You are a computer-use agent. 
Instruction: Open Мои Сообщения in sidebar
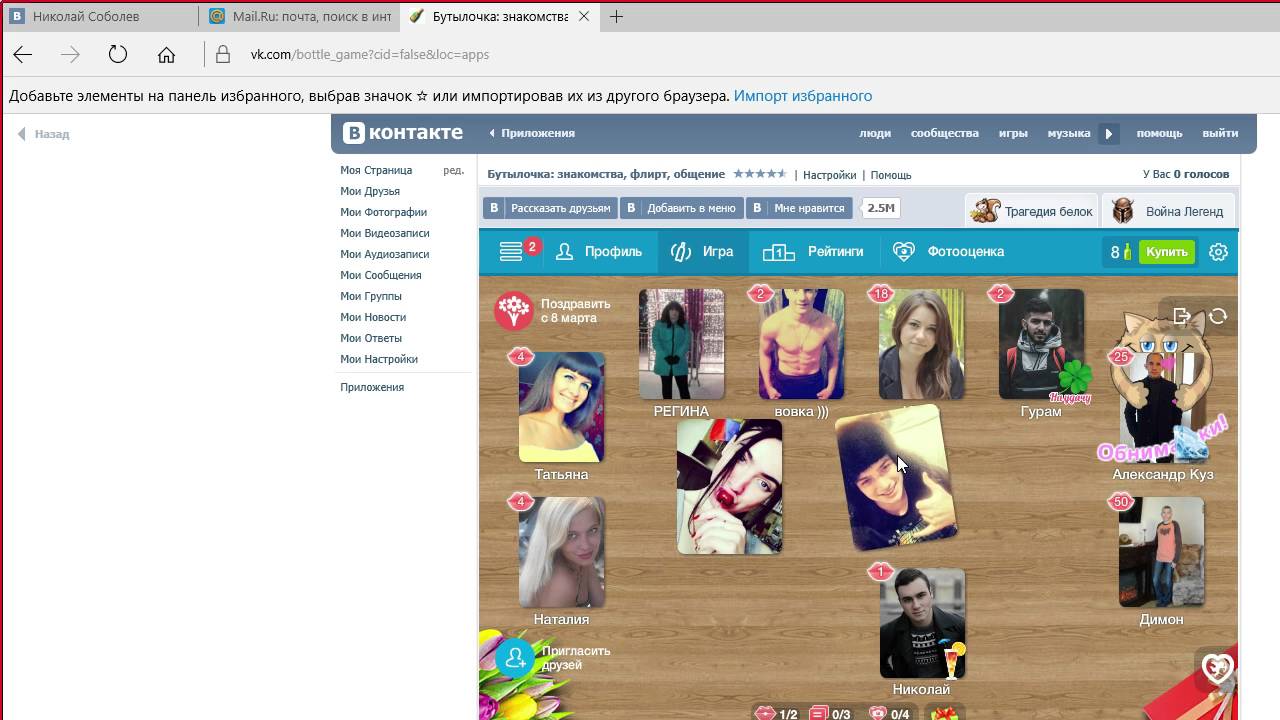tap(381, 275)
